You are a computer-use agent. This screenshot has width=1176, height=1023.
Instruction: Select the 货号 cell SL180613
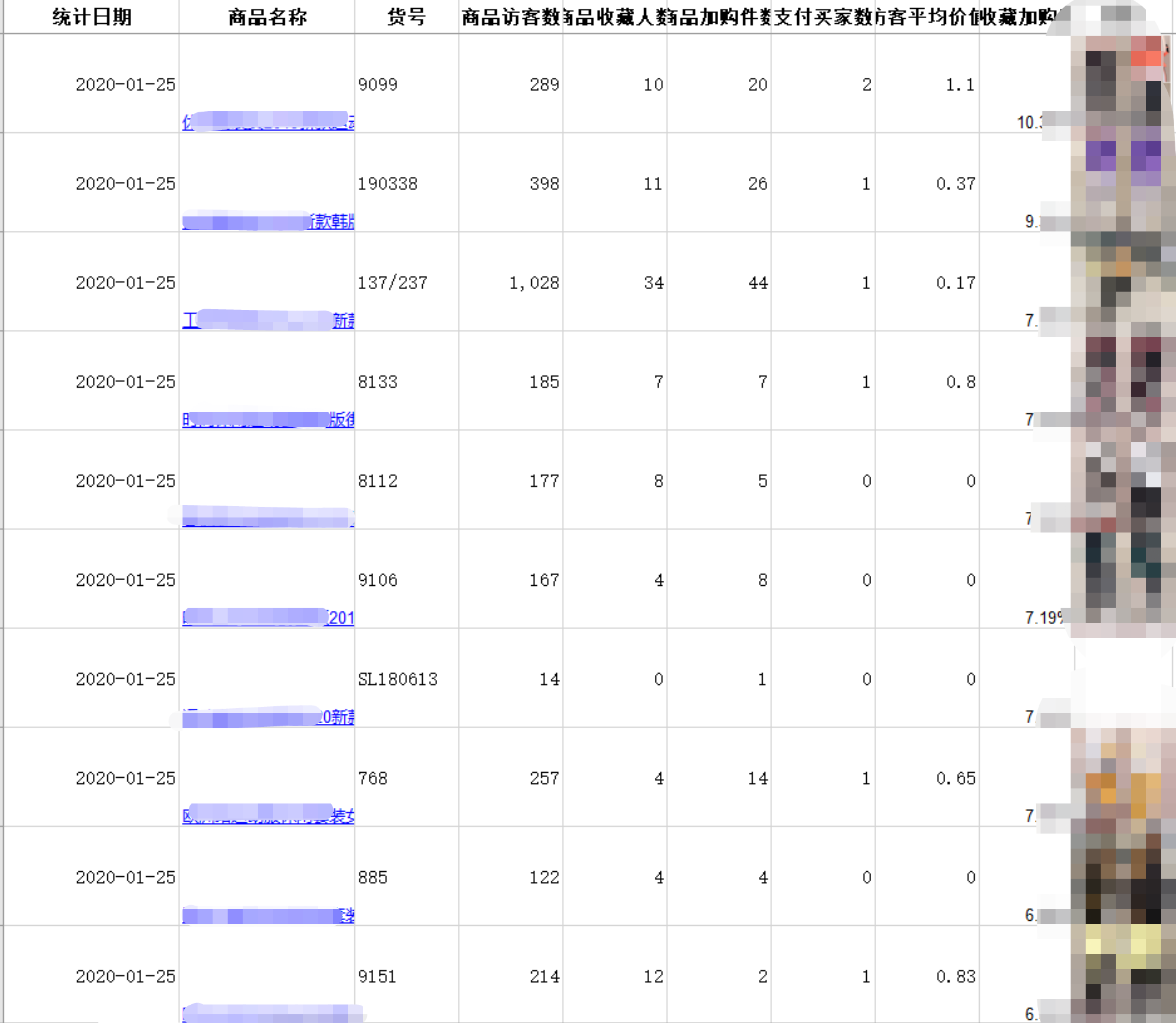pyautogui.click(x=406, y=679)
